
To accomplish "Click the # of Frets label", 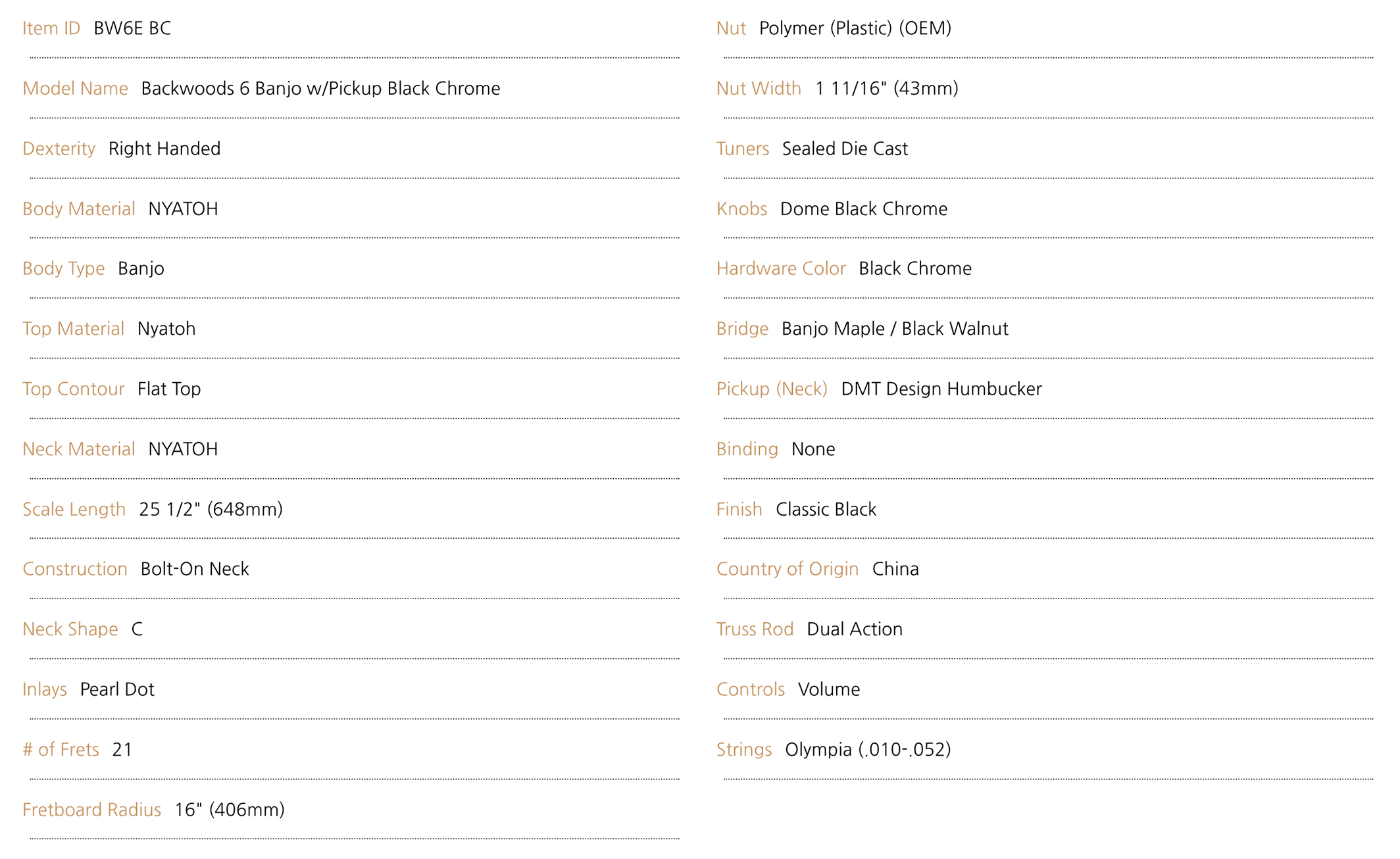I will [61, 749].
